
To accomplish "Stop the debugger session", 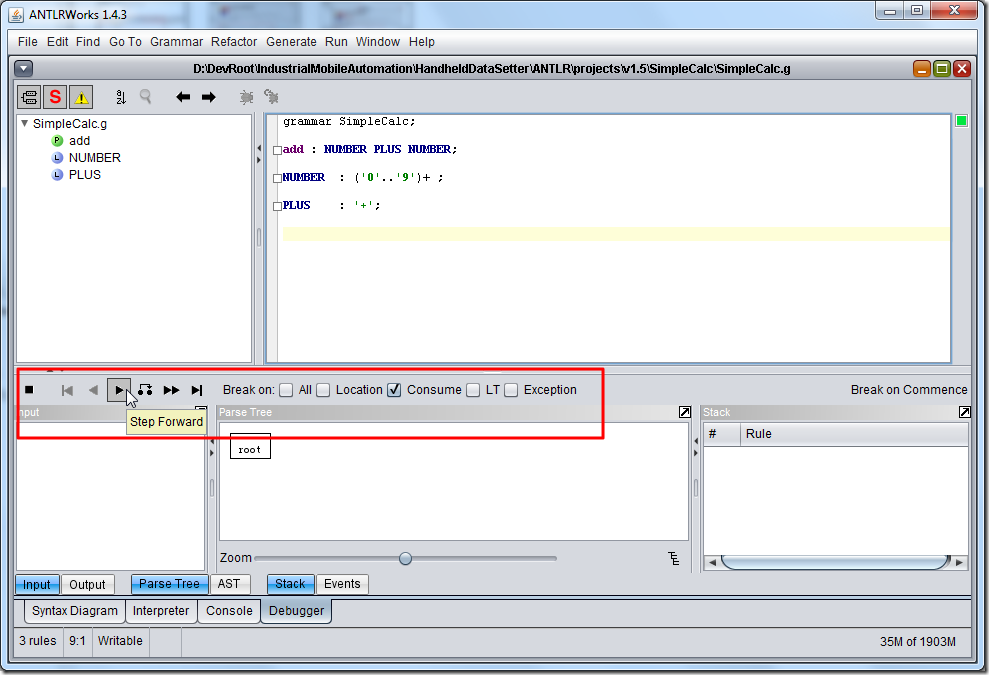I will coord(29,390).
